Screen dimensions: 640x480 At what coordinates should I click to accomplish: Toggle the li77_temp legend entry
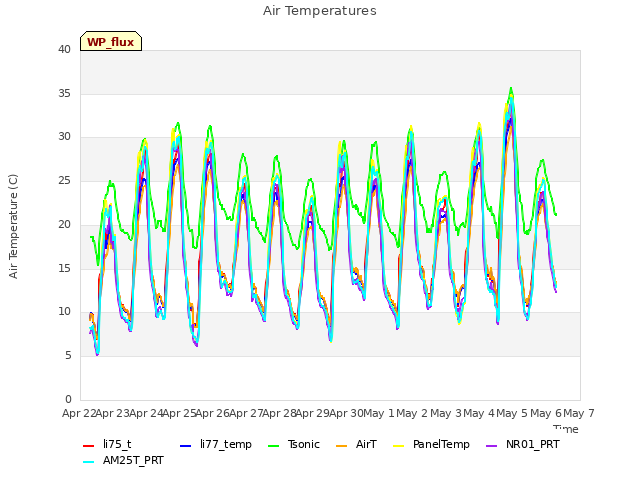click(x=216, y=444)
